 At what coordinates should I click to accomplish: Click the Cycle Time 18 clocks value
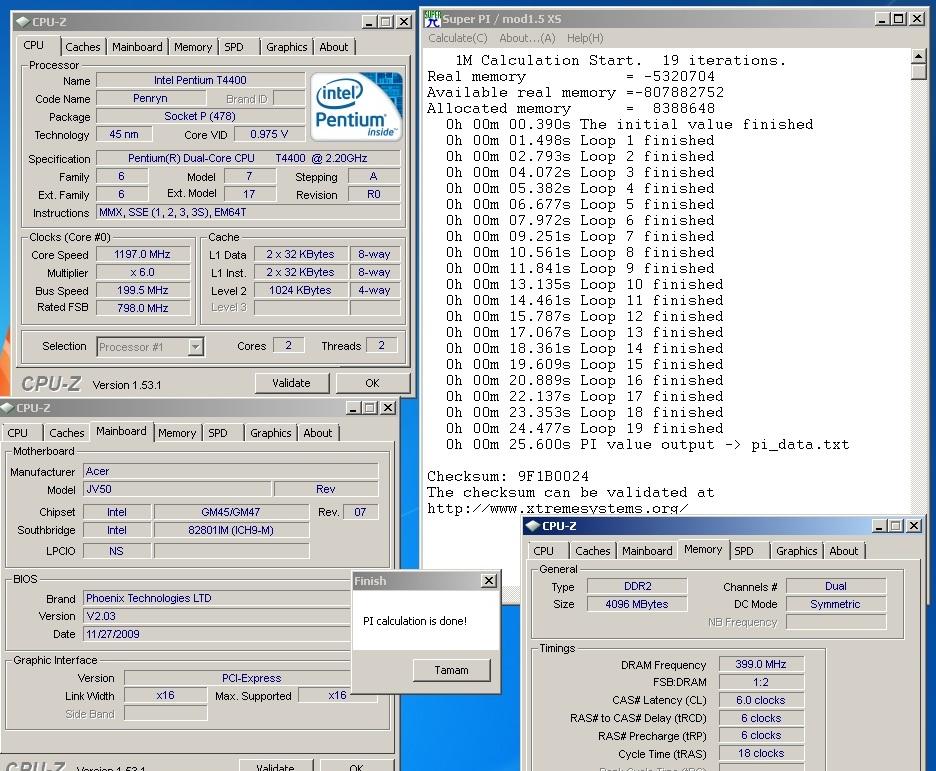pyautogui.click(x=761, y=754)
